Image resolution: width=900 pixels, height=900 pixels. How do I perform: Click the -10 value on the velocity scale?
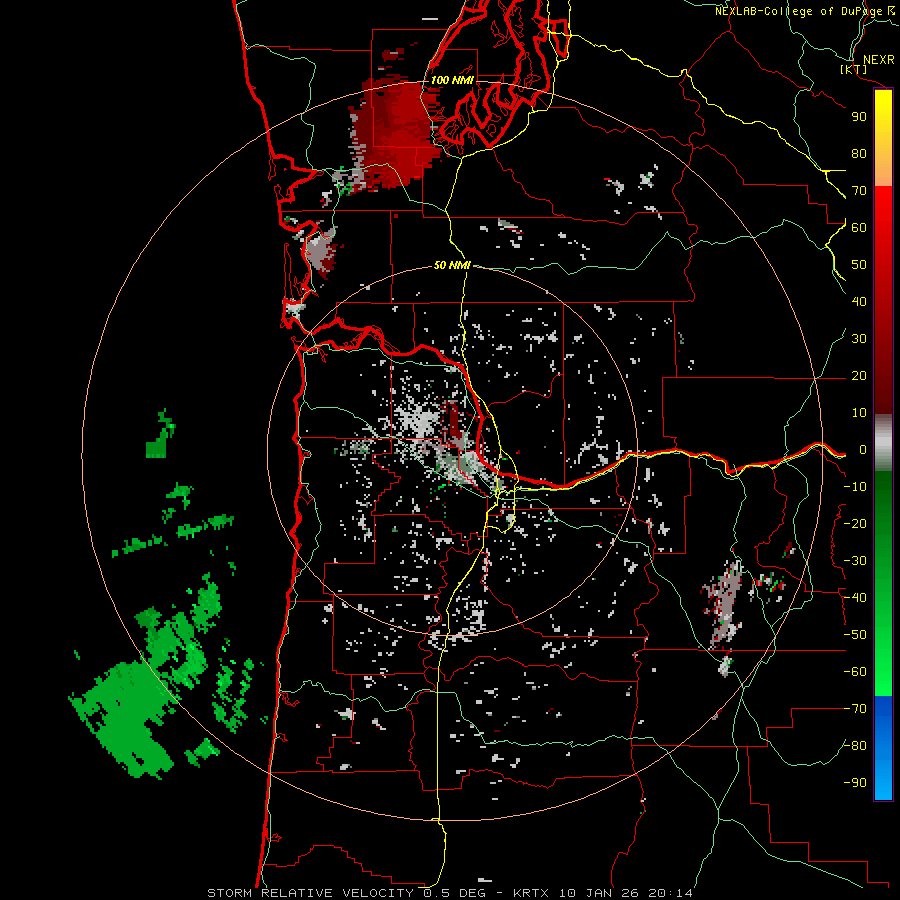tap(855, 487)
